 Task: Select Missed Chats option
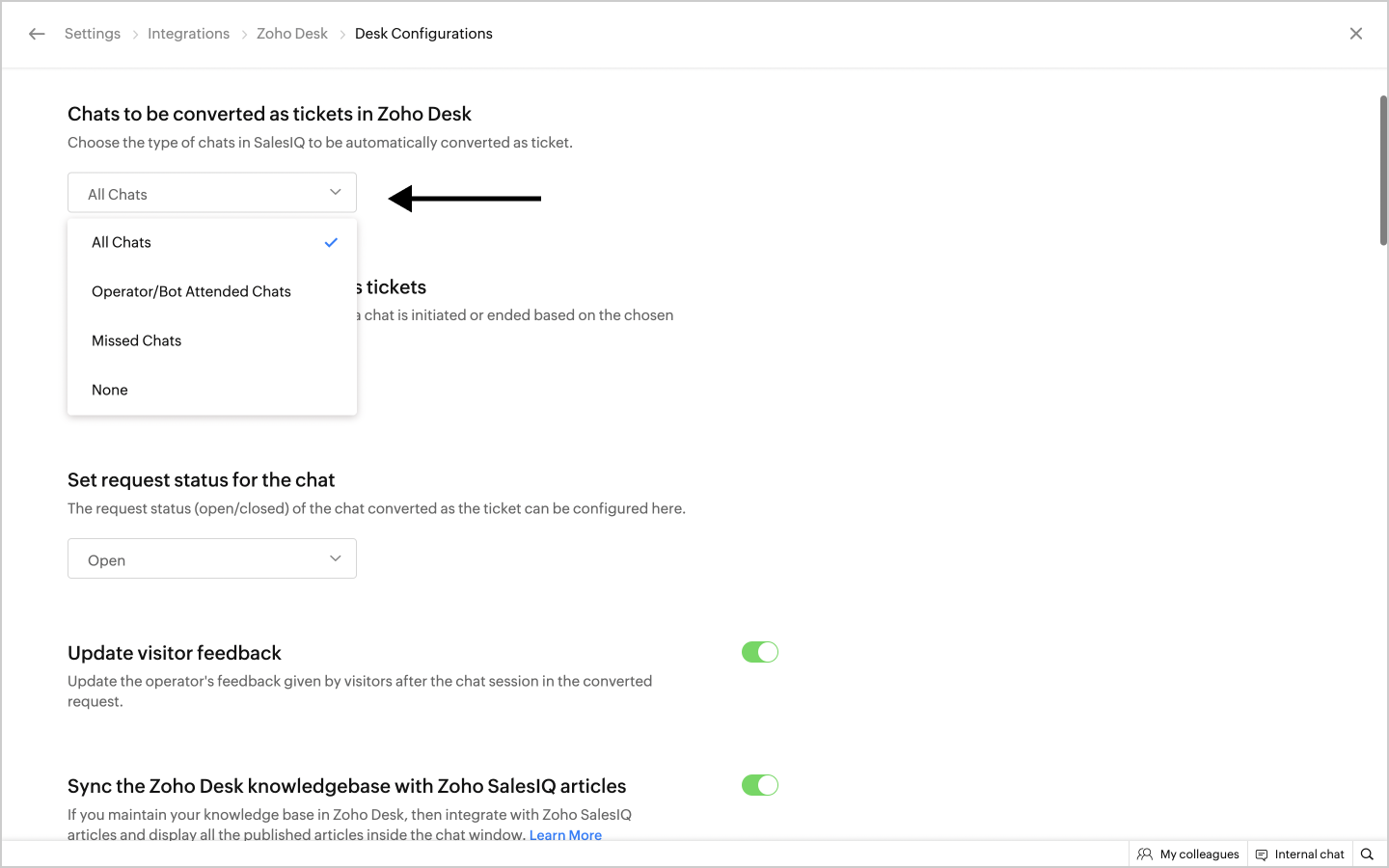pyautogui.click(x=136, y=341)
